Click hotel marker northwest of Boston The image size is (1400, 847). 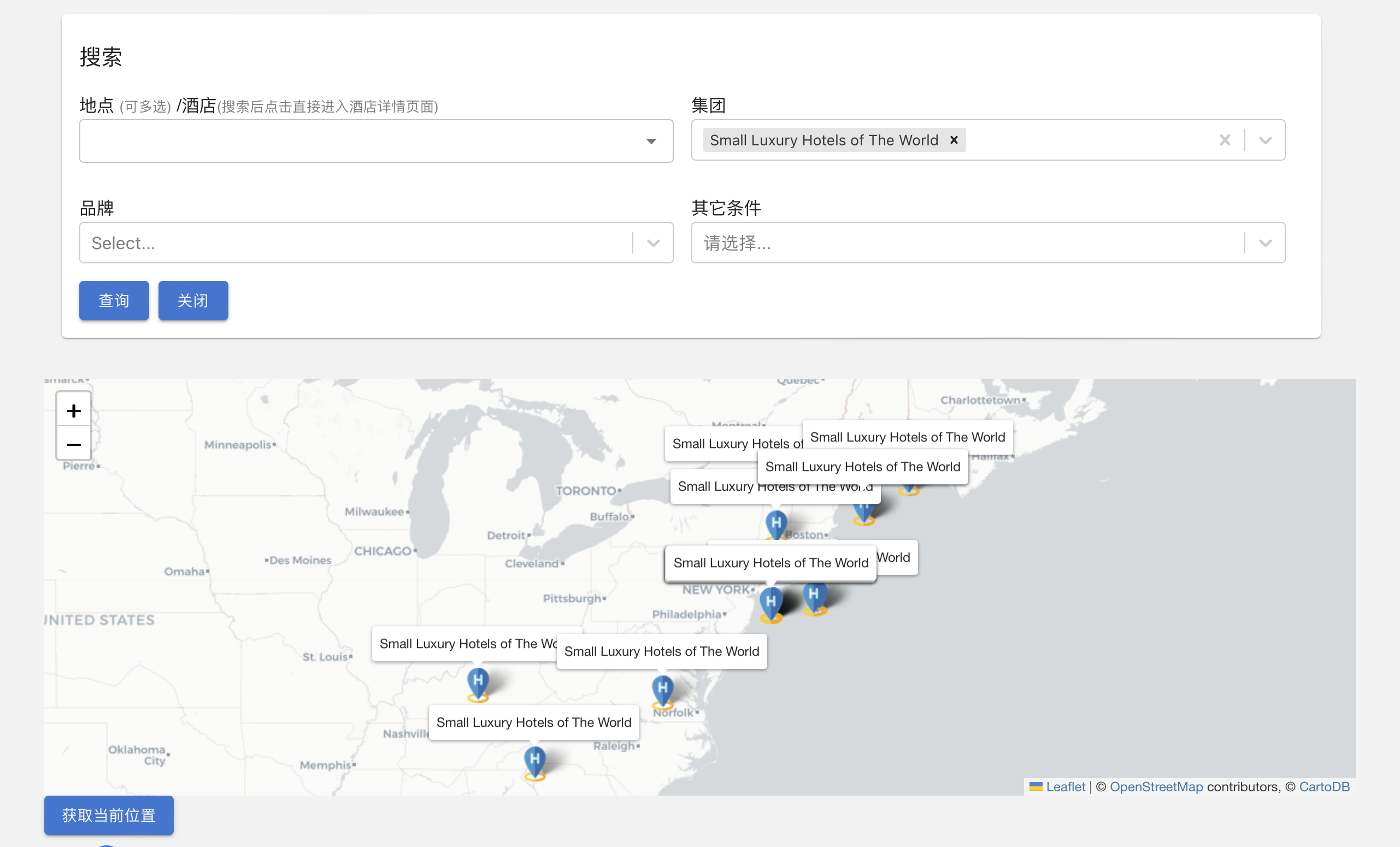776,524
